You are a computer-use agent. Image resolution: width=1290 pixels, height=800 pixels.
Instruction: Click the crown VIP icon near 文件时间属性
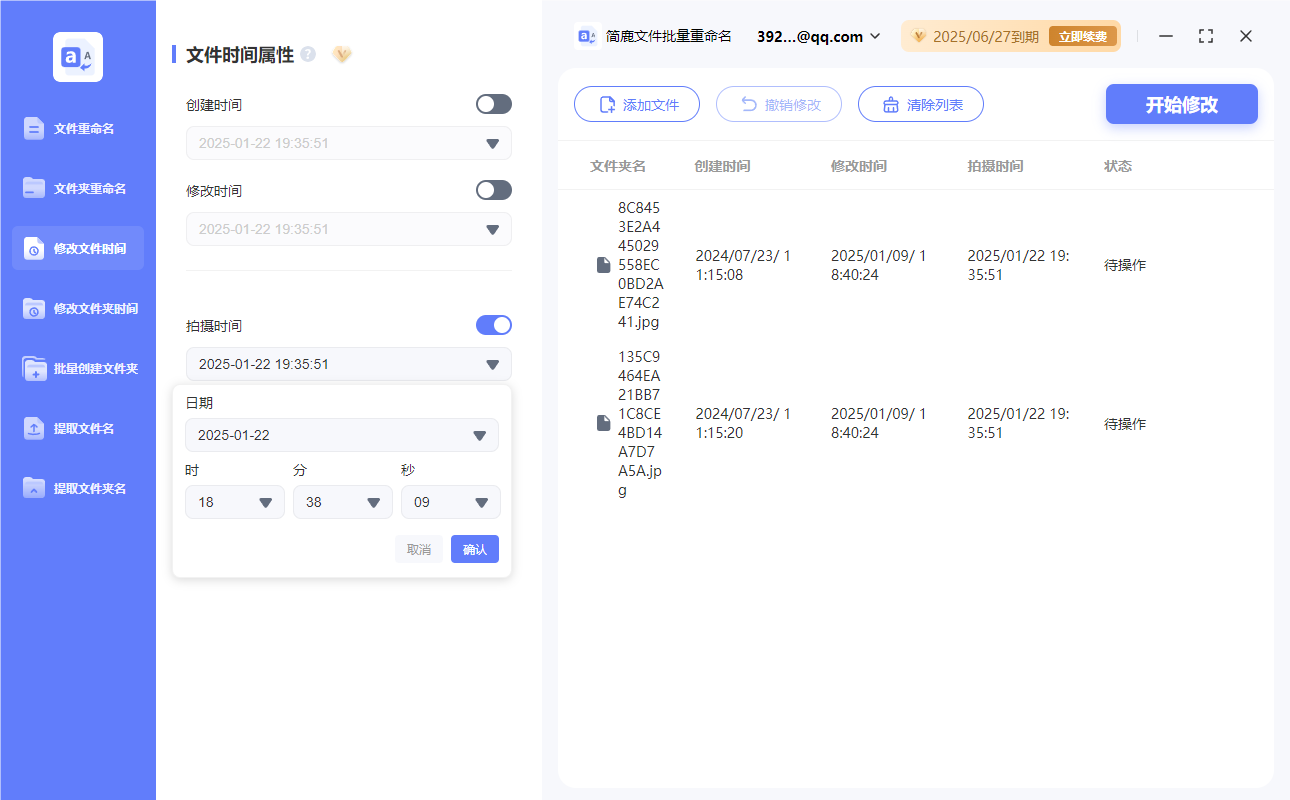click(x=342, y=55)
